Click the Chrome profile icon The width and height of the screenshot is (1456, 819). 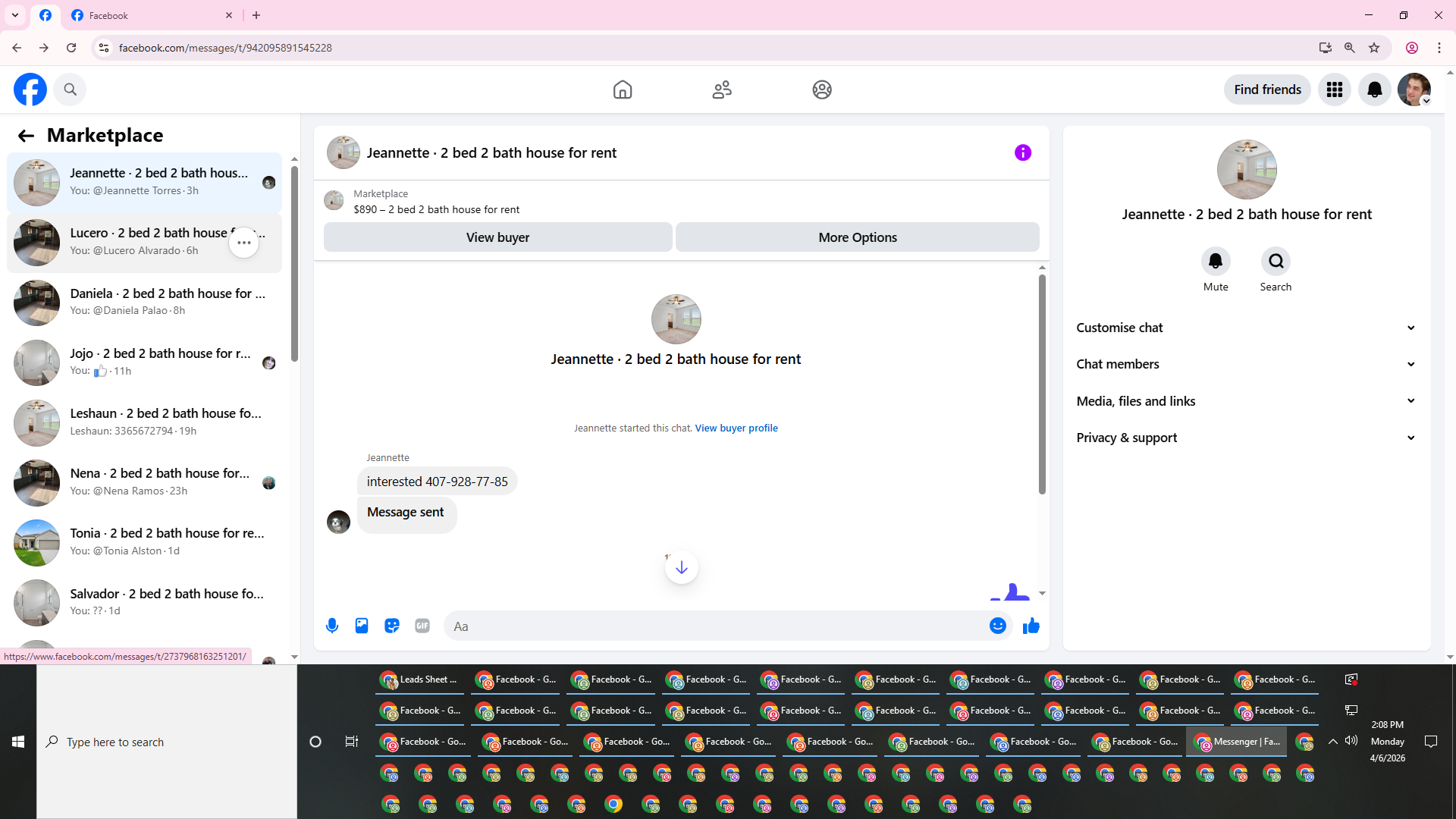click(x=1412, y=48)
